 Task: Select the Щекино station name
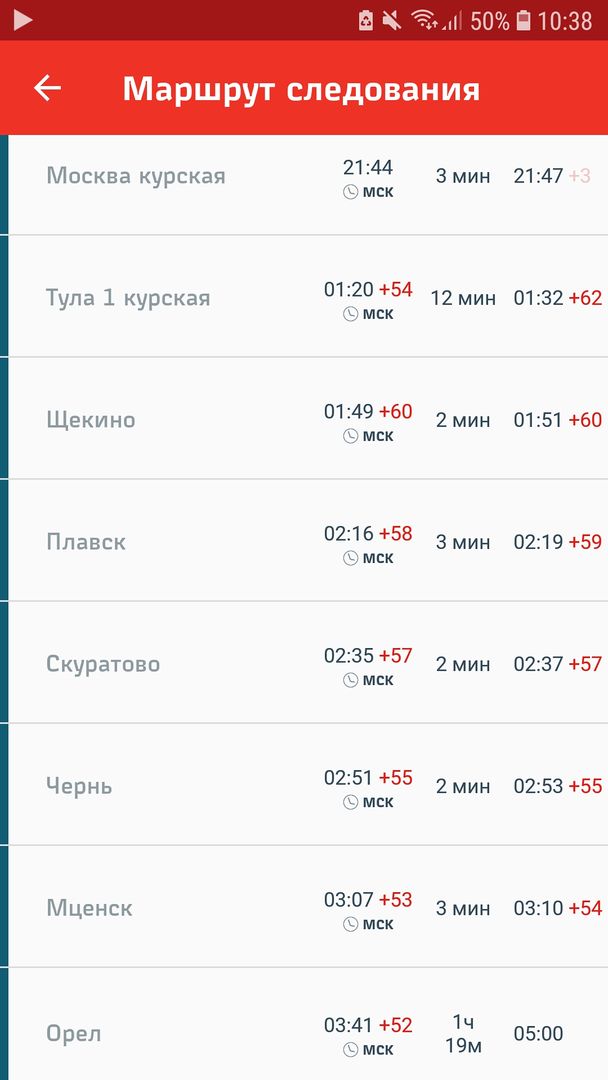tap(90, 420)
